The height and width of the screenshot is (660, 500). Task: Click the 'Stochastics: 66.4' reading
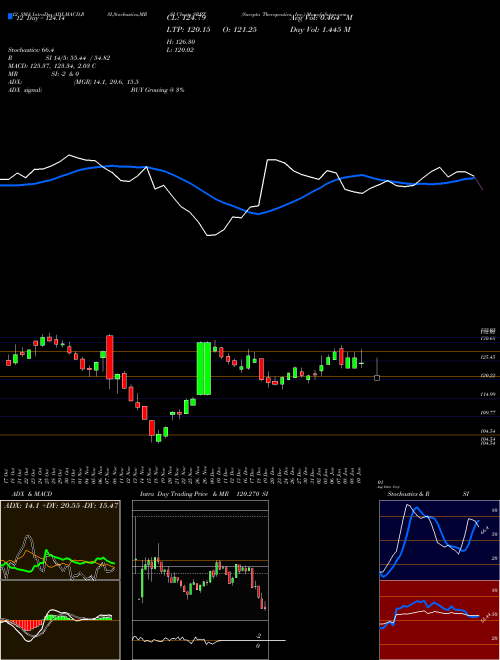pyautogui.click(x=33, y=50)
